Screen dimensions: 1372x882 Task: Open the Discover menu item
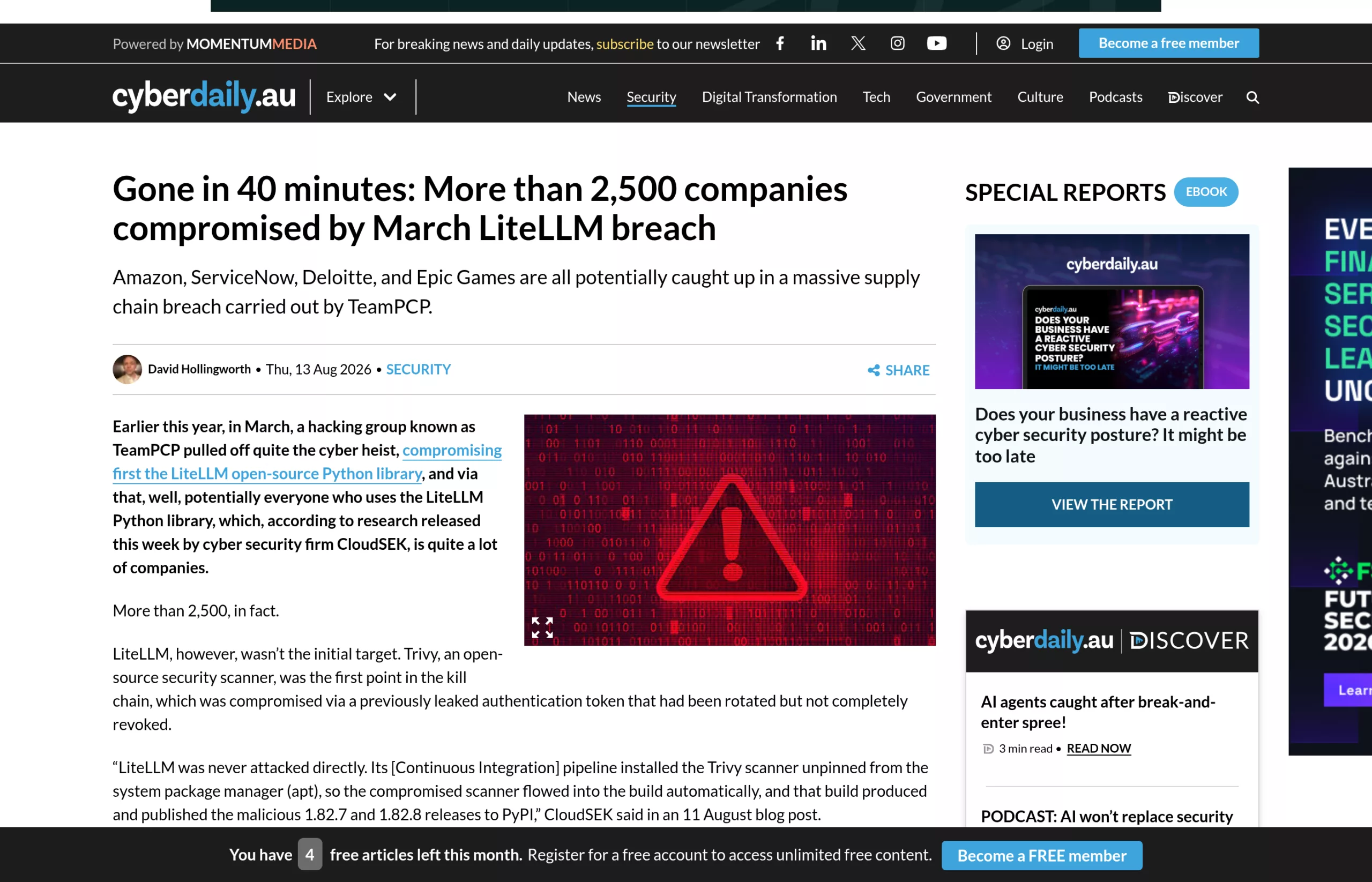click(1195, 98)
